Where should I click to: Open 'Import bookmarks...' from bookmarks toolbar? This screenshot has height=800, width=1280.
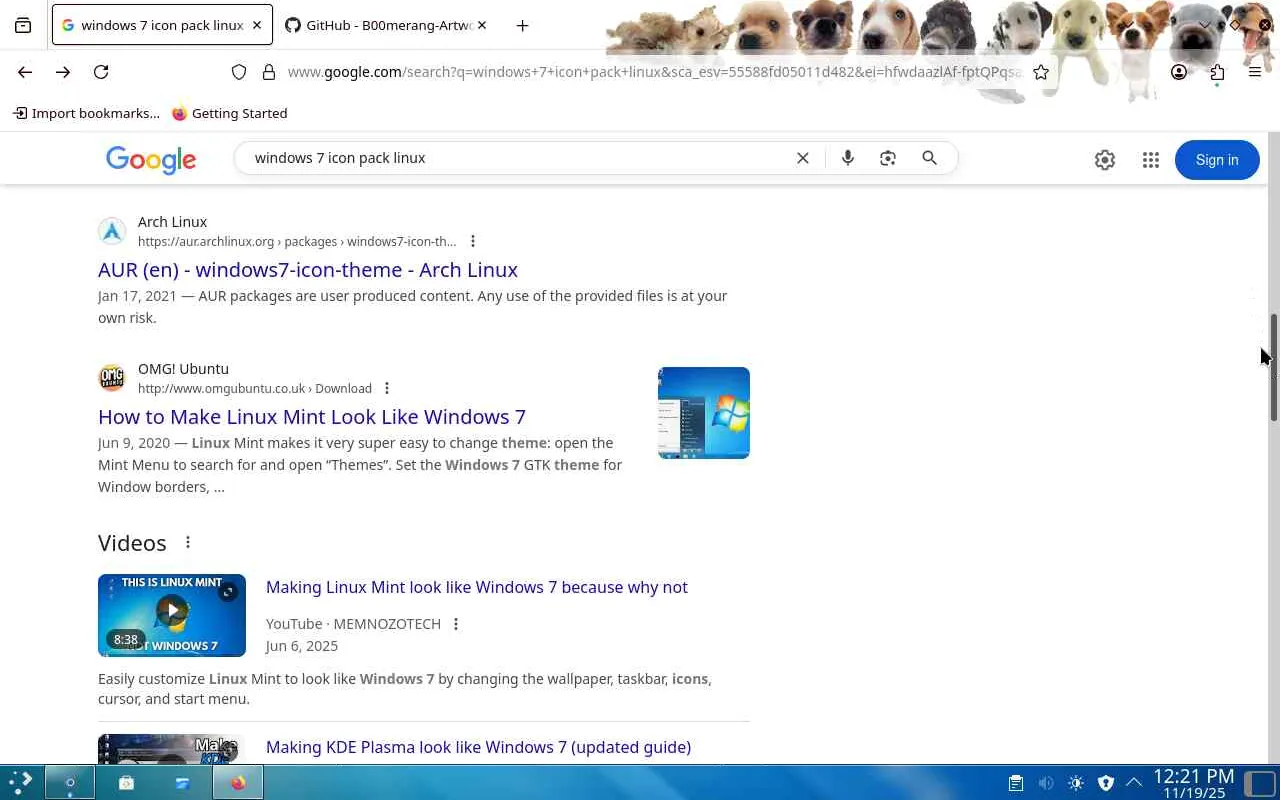tap(86, 113)
